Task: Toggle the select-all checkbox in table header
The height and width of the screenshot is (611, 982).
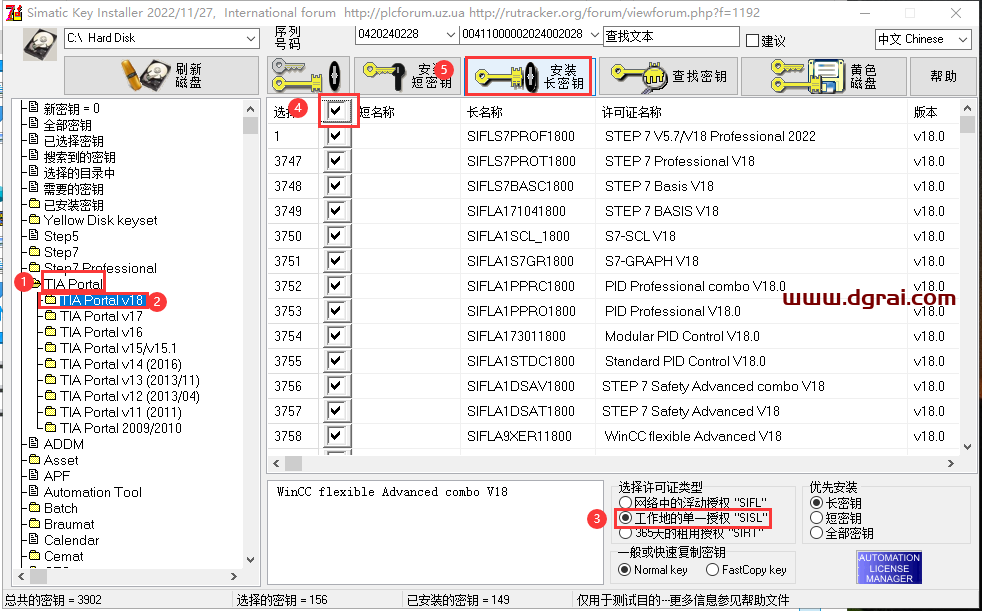Action: 337,111
